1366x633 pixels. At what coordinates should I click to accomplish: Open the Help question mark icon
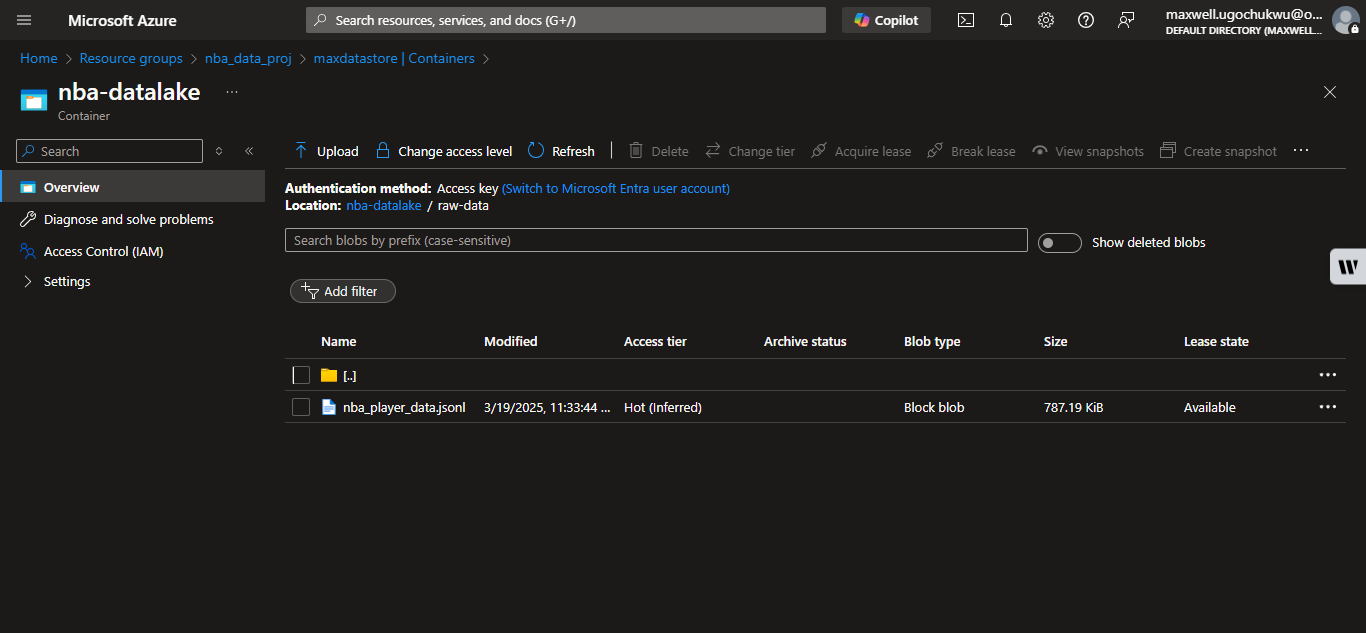[1086, 20]
